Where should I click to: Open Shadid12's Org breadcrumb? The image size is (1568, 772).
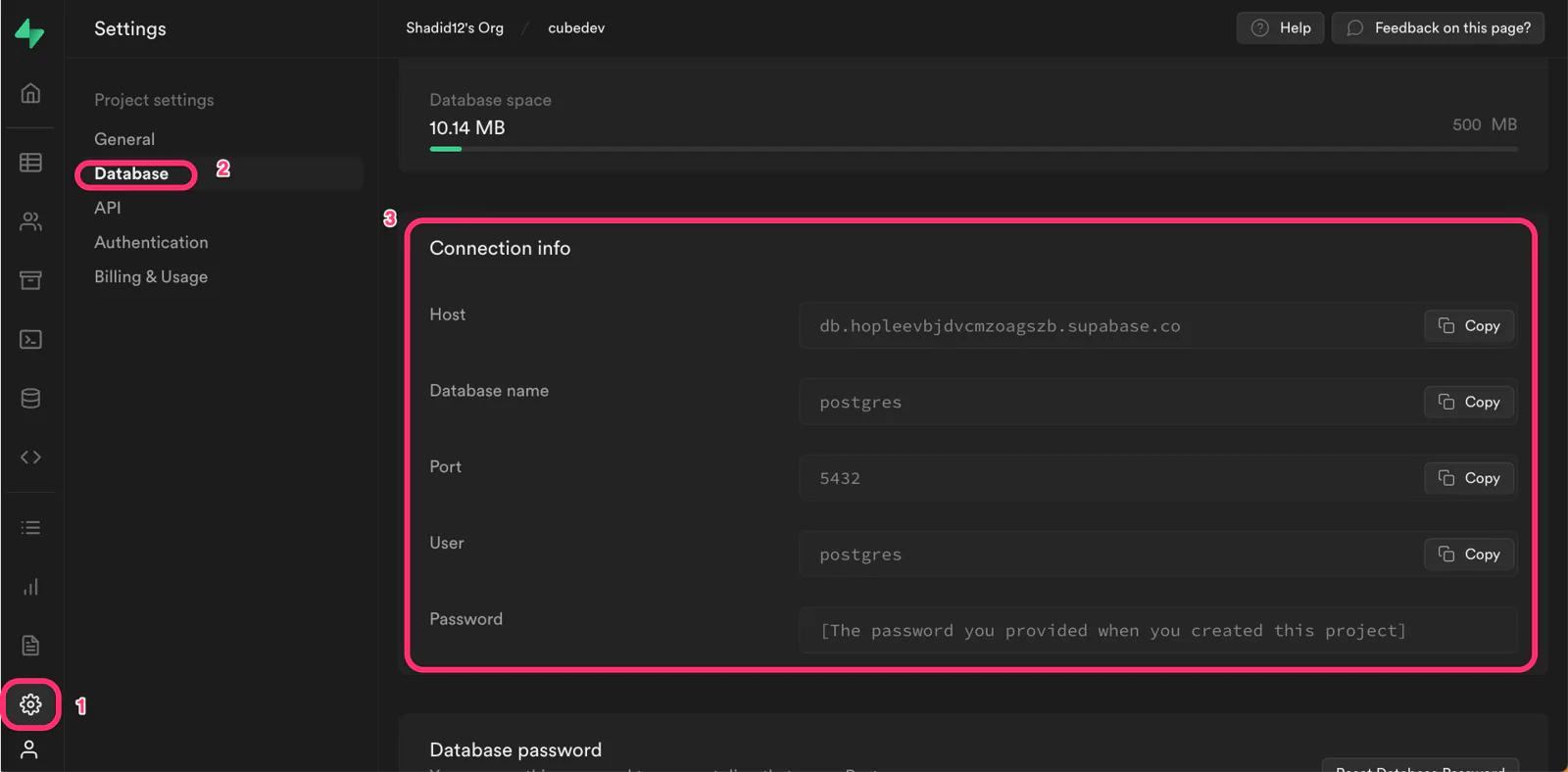[455, 27]
